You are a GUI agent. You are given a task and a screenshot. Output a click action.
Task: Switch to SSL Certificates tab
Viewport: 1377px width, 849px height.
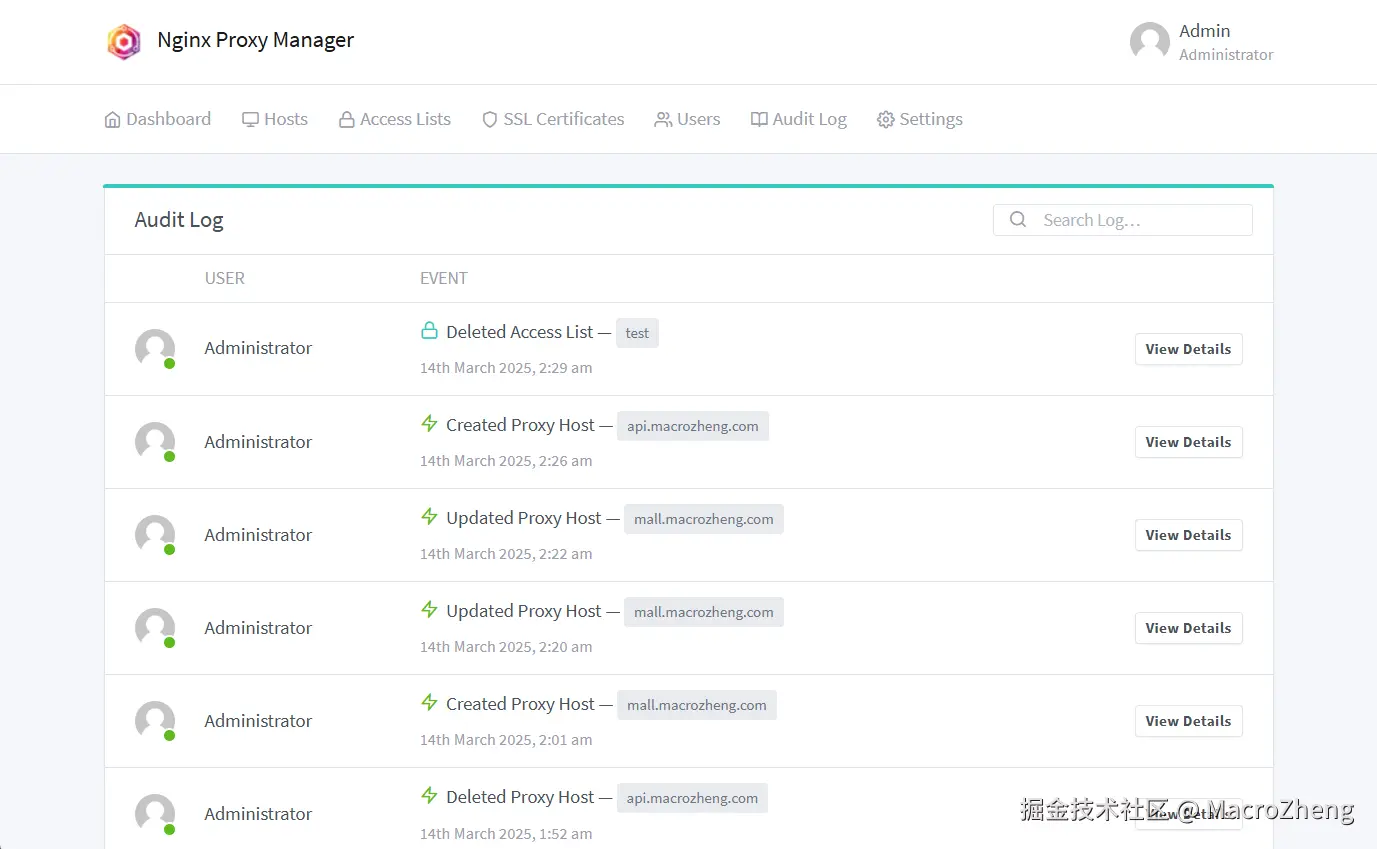point(553,119)
